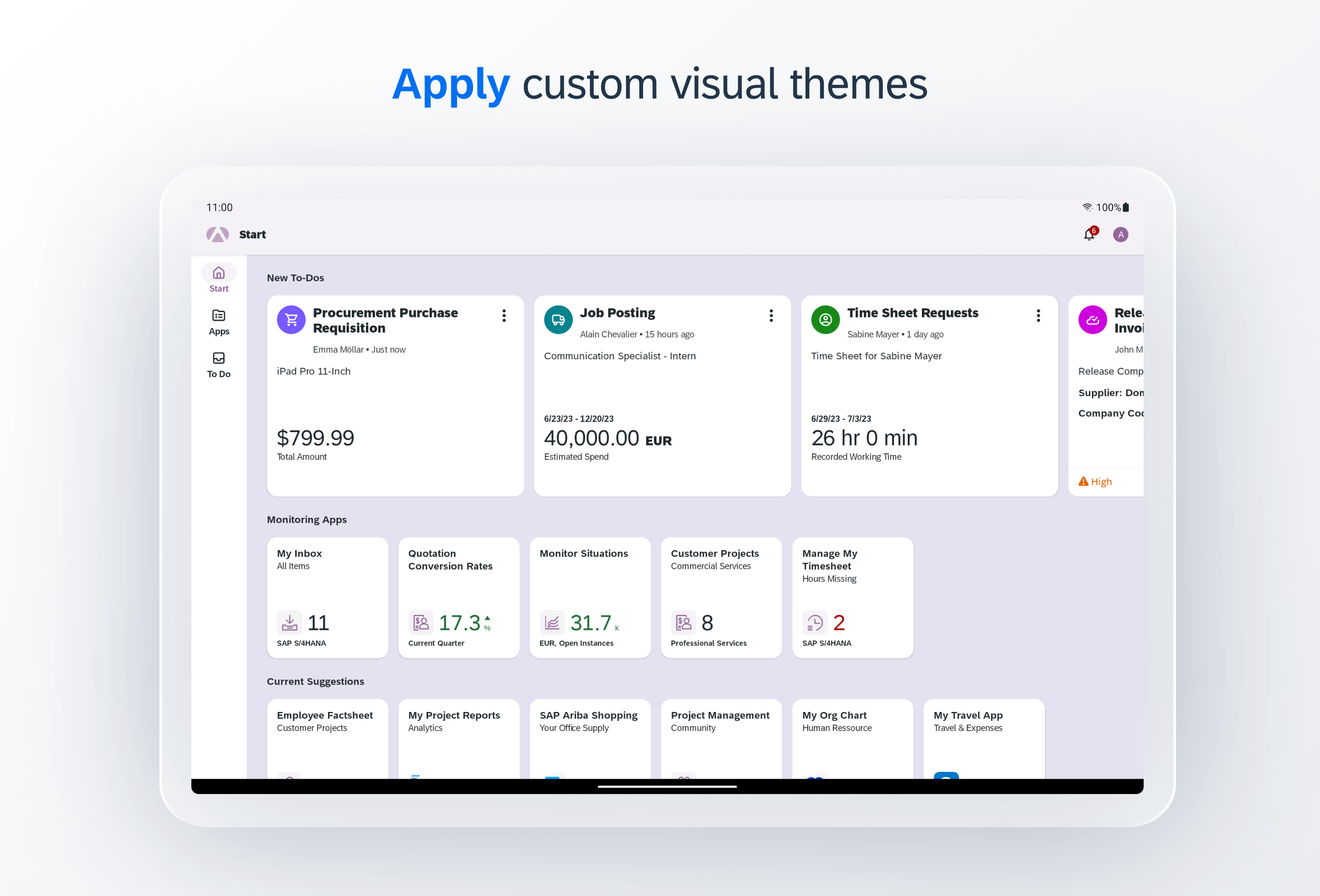Open the My Org Chart tile
1320x896 pixels.
[853, 739]
